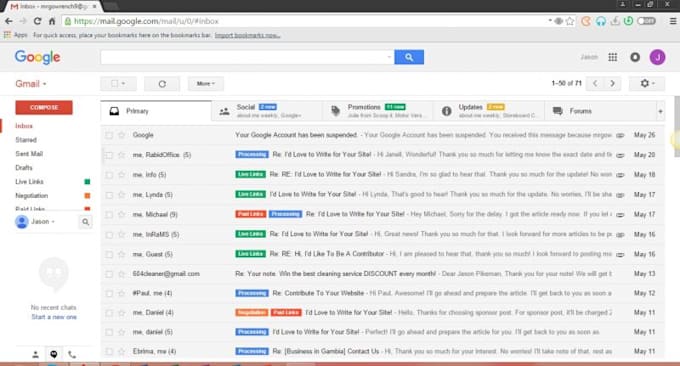Go to newer messages page
The width and height of the screenshot is (680, 366).
point(595,83)
